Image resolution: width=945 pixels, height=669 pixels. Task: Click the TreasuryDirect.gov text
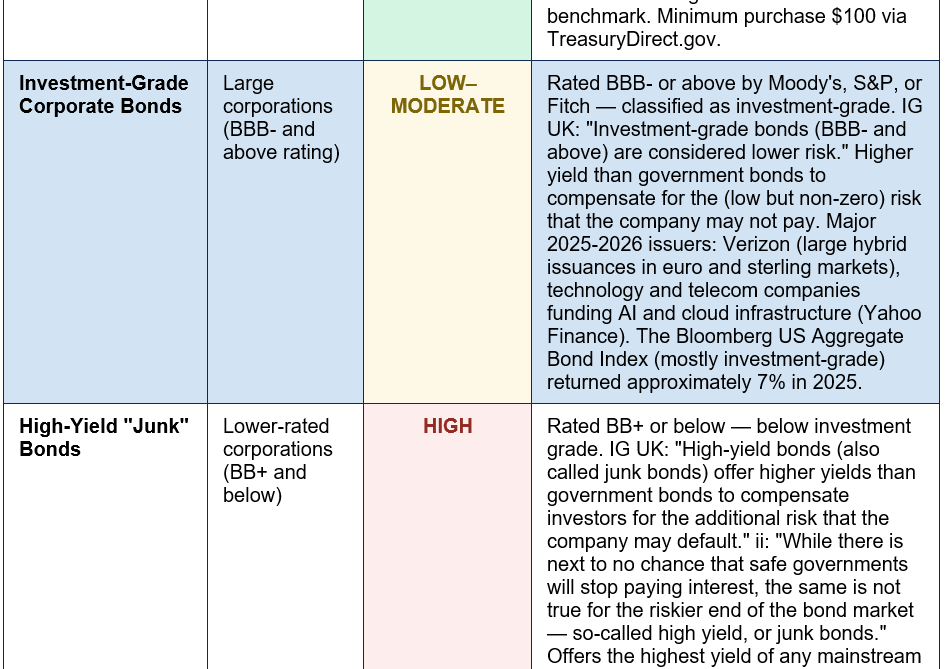tap(634, 39)
